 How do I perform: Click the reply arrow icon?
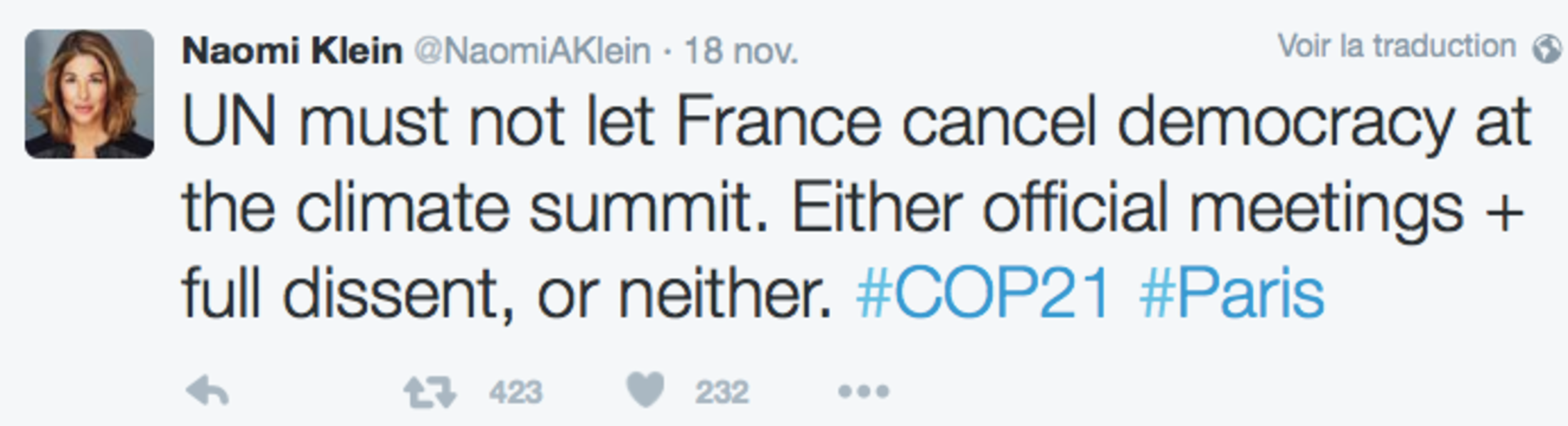tap(207, 391)
